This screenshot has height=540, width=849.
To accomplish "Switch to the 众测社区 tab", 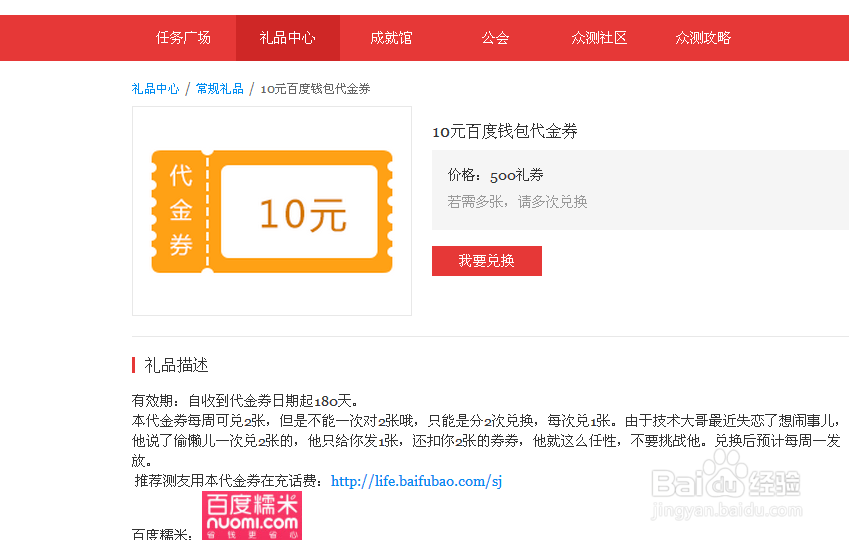I will pyautogui.click(x=599, y=38).
